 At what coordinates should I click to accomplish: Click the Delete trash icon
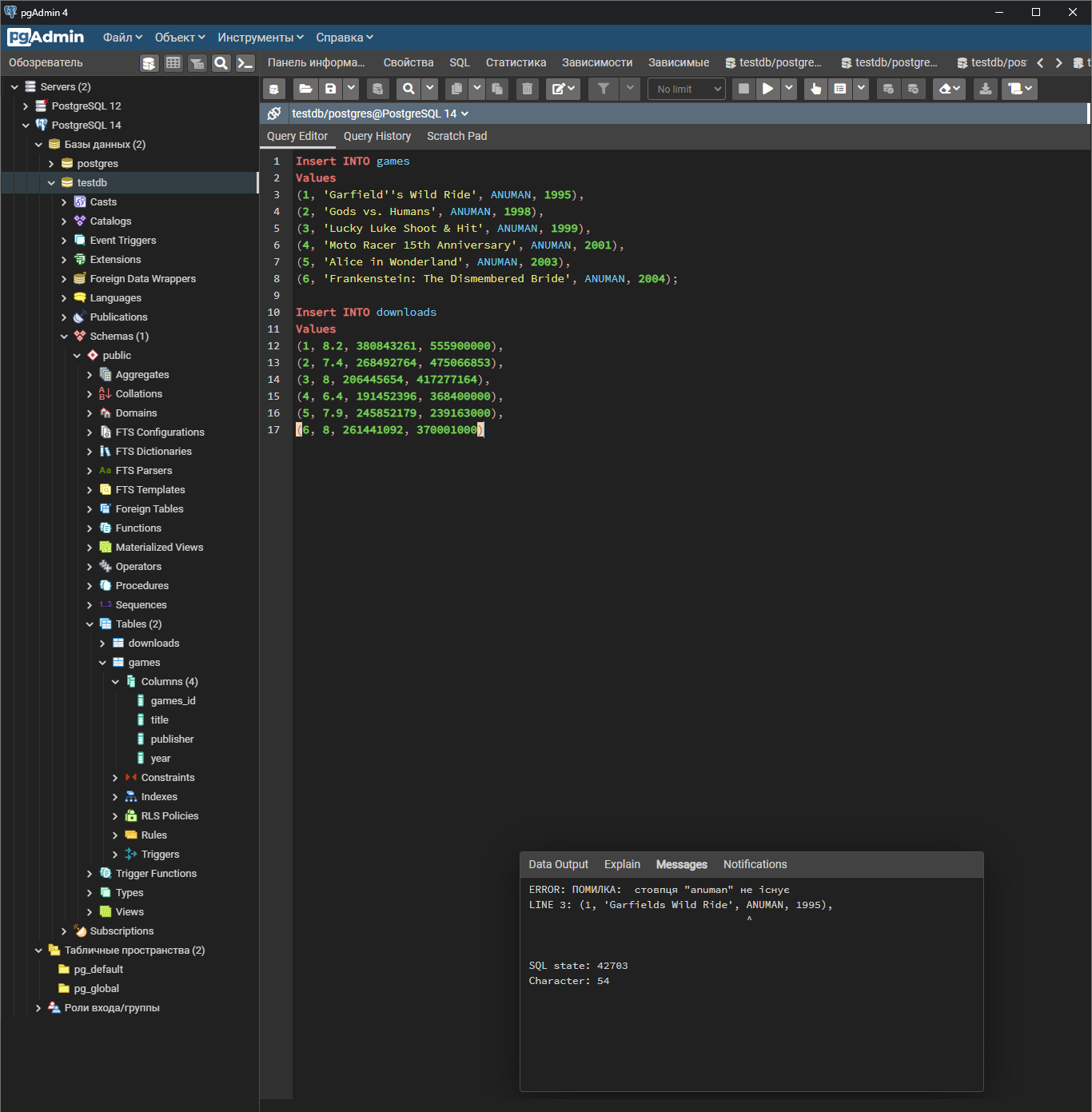point(528,89)
